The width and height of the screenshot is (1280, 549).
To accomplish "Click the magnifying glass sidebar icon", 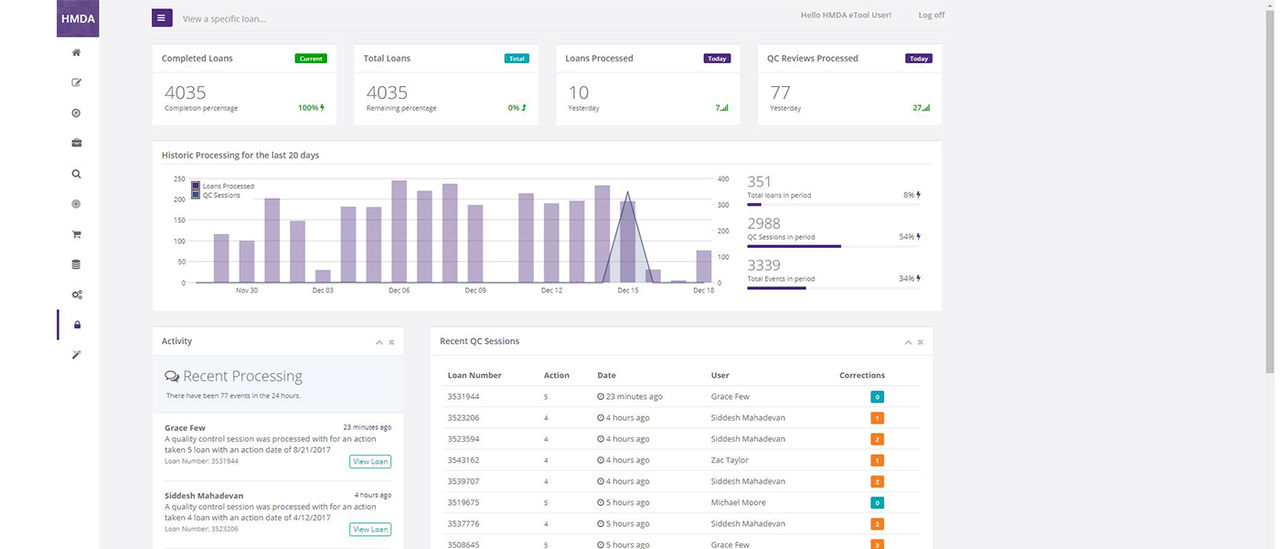I will pos(77,174).
